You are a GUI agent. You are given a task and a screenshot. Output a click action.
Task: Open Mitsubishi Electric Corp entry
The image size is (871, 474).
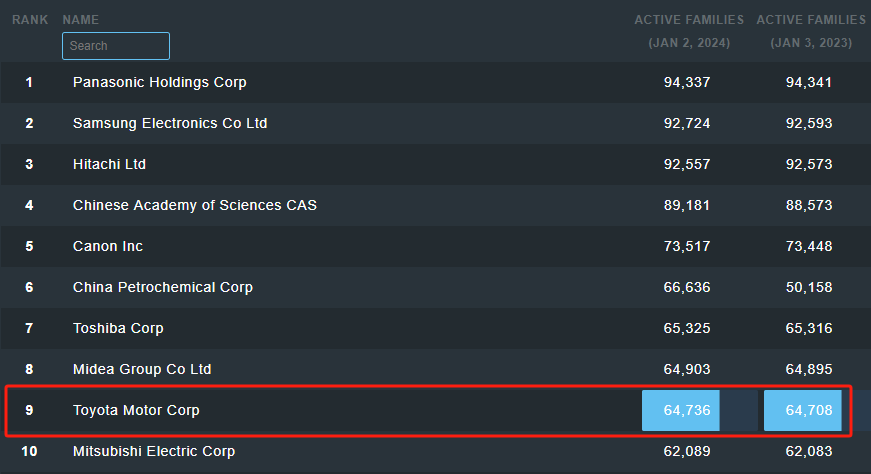pos(154,451)
